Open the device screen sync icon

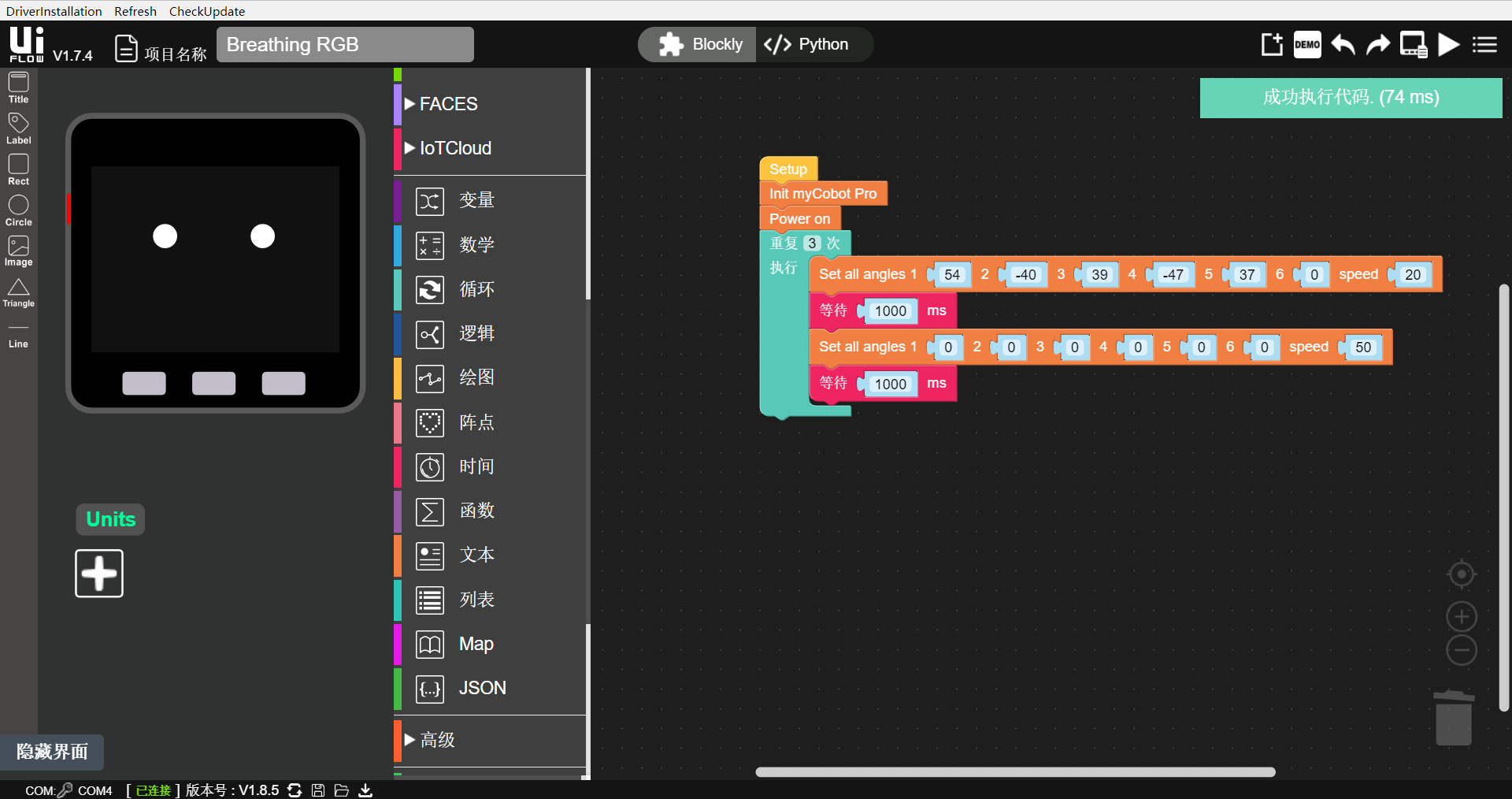tap(1413, 44)
